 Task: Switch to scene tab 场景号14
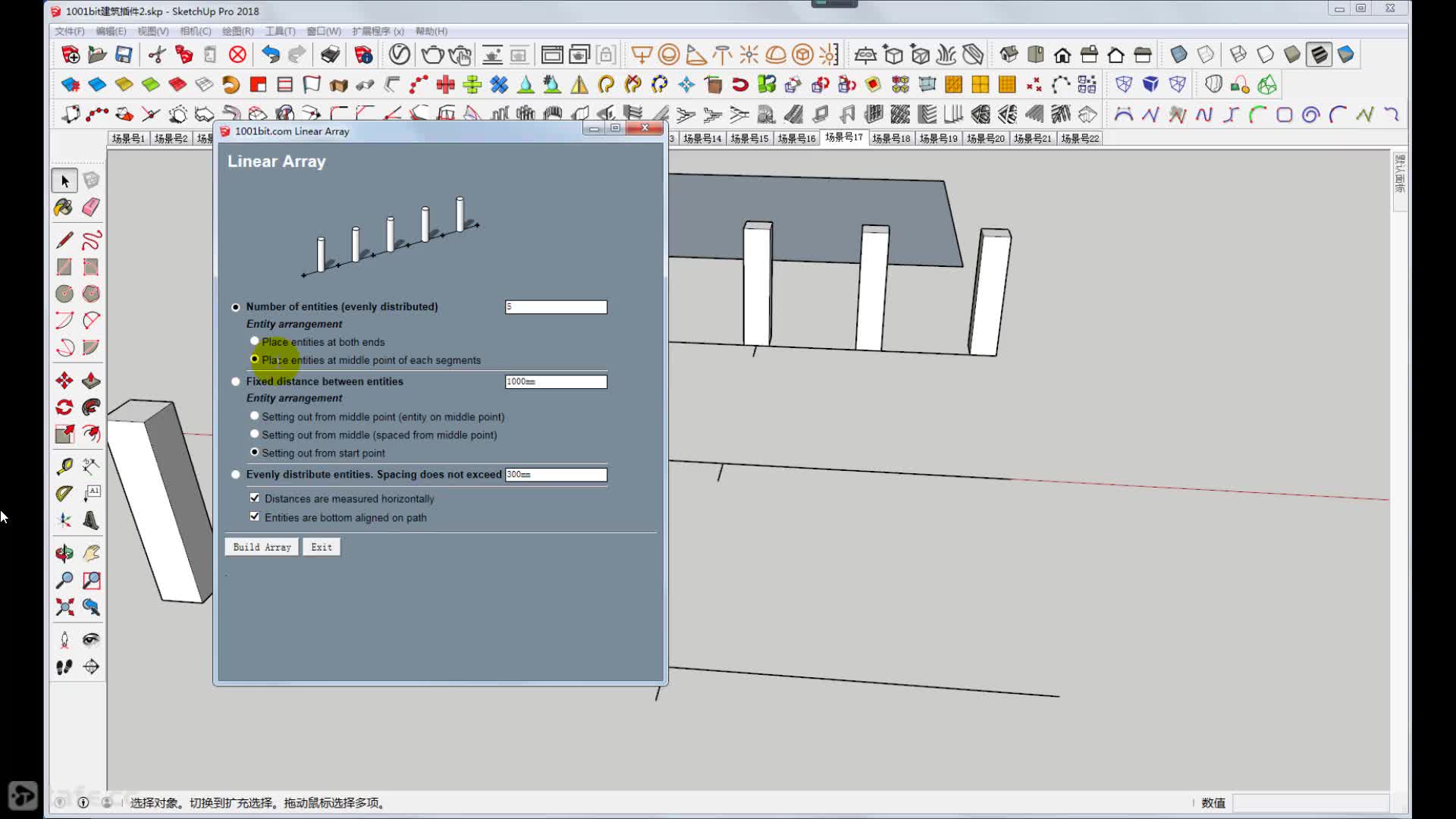tap(702, 139)
